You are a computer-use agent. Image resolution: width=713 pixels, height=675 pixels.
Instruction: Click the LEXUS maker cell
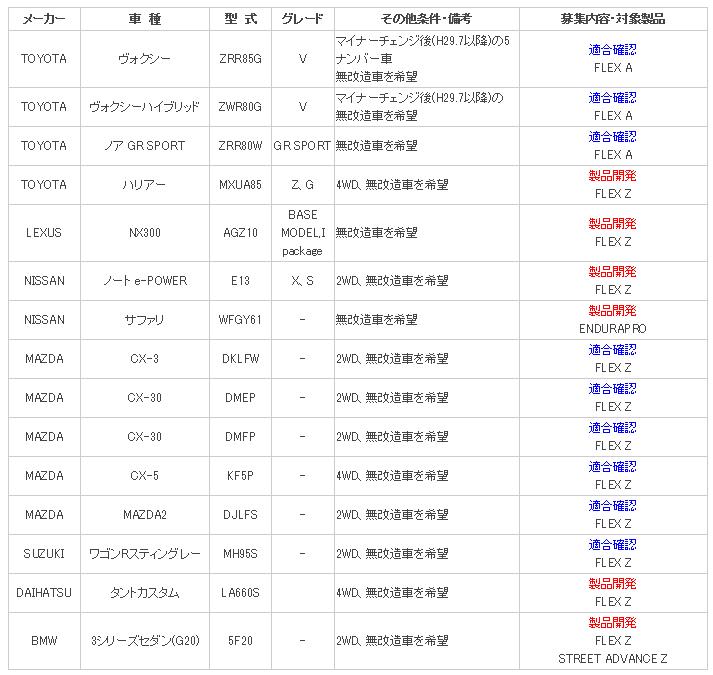point(44,233)
